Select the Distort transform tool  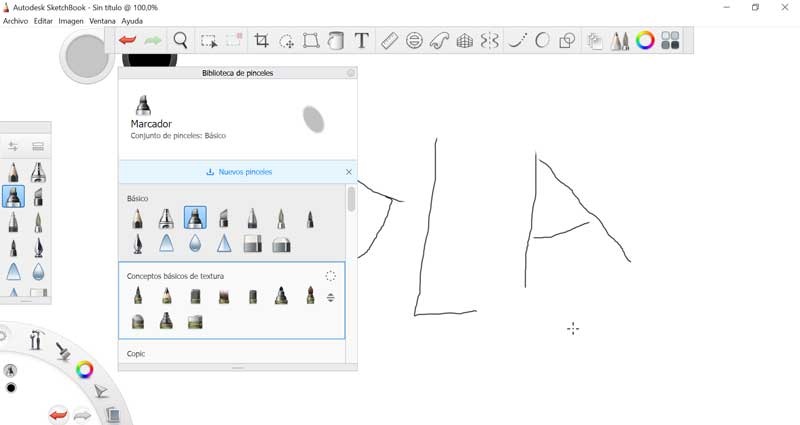click(x=311, y=40)
